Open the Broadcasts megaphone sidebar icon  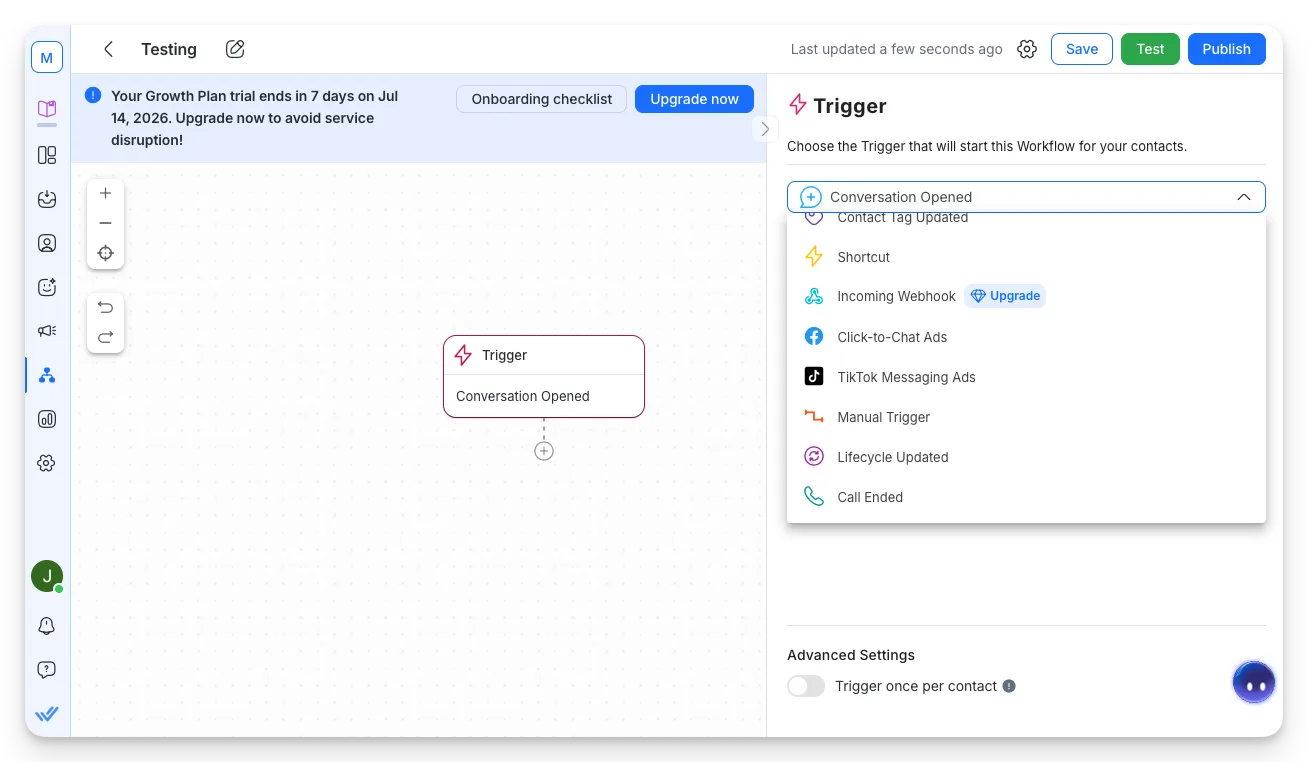[x=47, y=331]
